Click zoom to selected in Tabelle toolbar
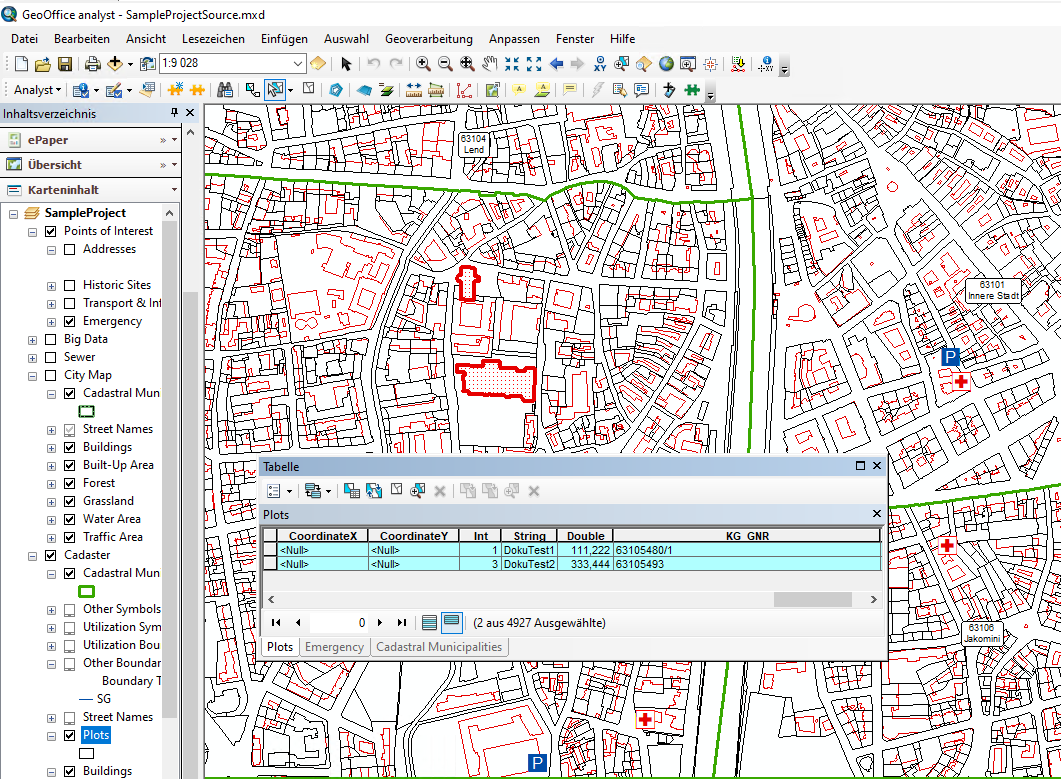 [417, 491]
